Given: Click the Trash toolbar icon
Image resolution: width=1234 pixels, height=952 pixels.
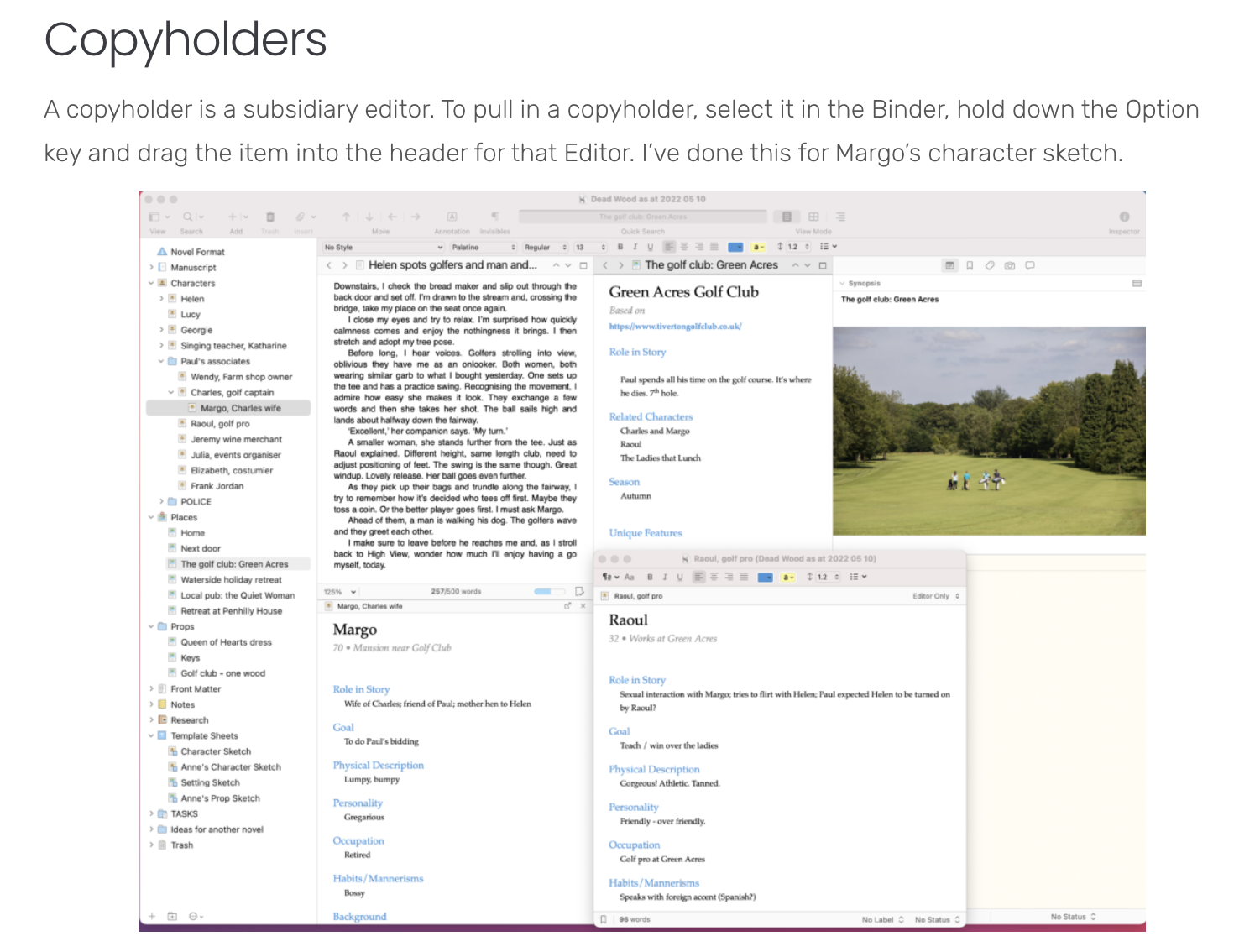Looking at the screenshot, I should (x=270, y=217).
